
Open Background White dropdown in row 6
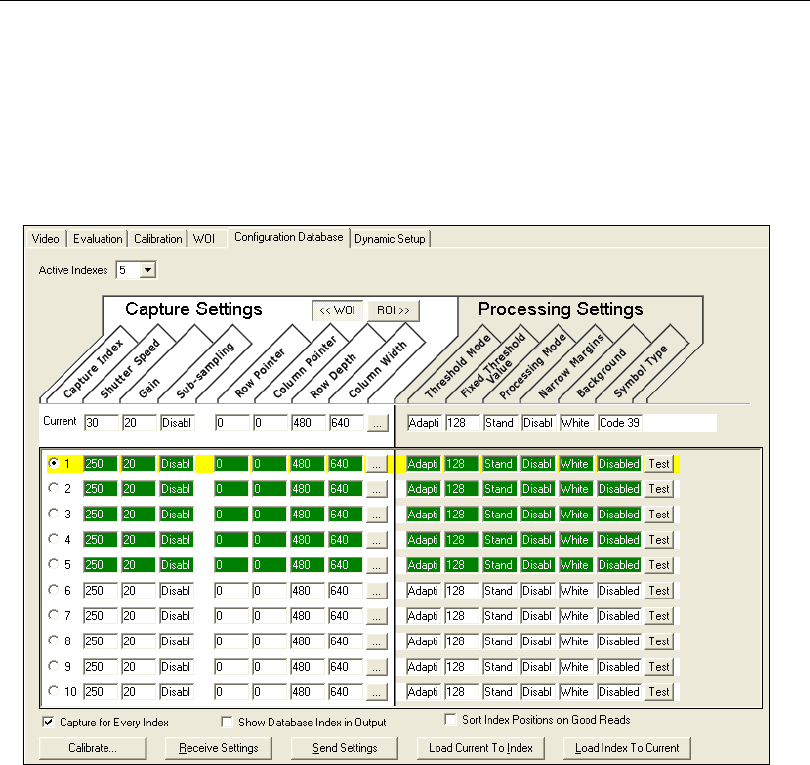click(576, 591)
